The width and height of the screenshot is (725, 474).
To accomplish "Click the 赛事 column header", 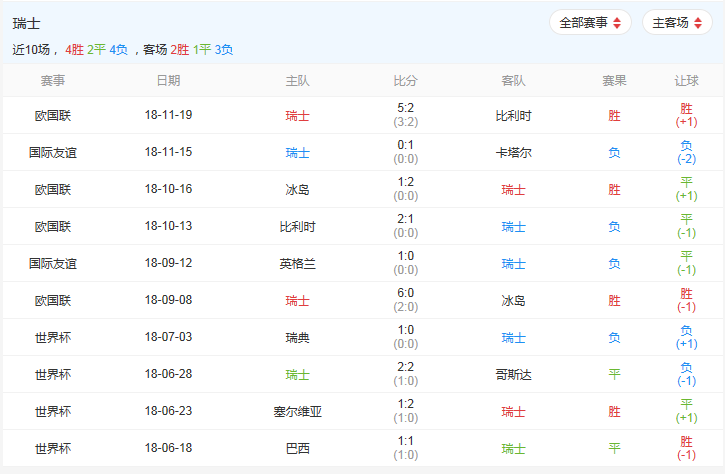I will click(53, 80).
